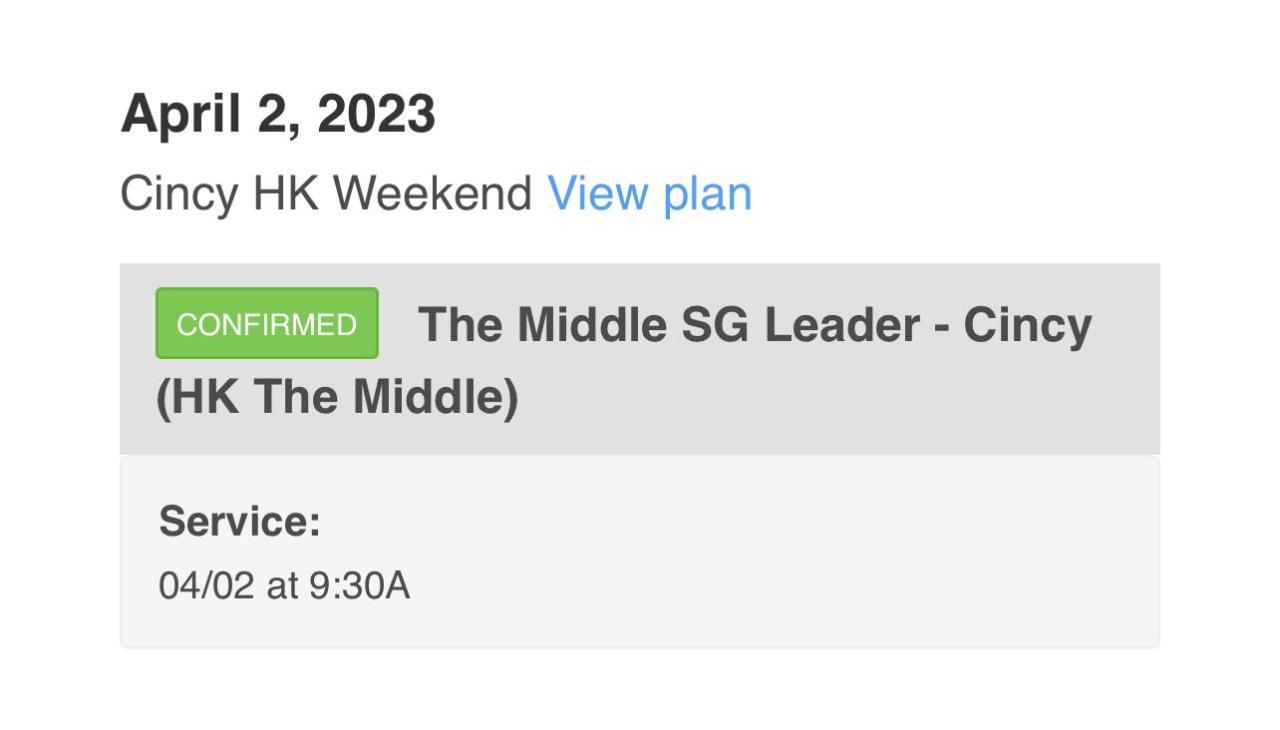Click the year "2023" in the heading
1280x730 pixels.
tap(376, 114)
